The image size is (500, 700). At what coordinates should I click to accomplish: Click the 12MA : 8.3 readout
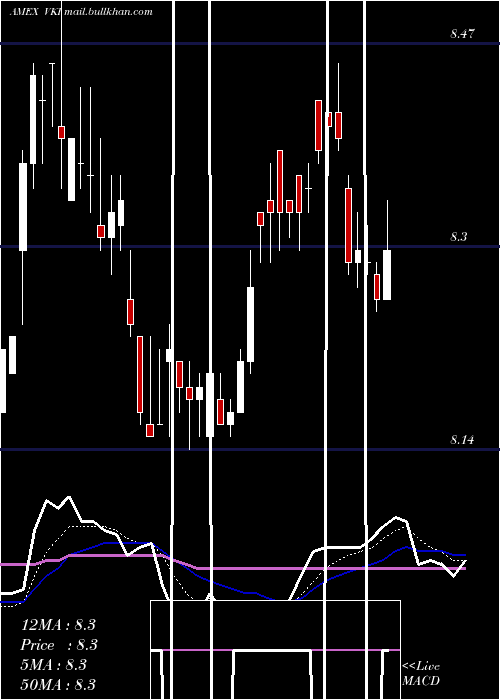tap(58, 625)
